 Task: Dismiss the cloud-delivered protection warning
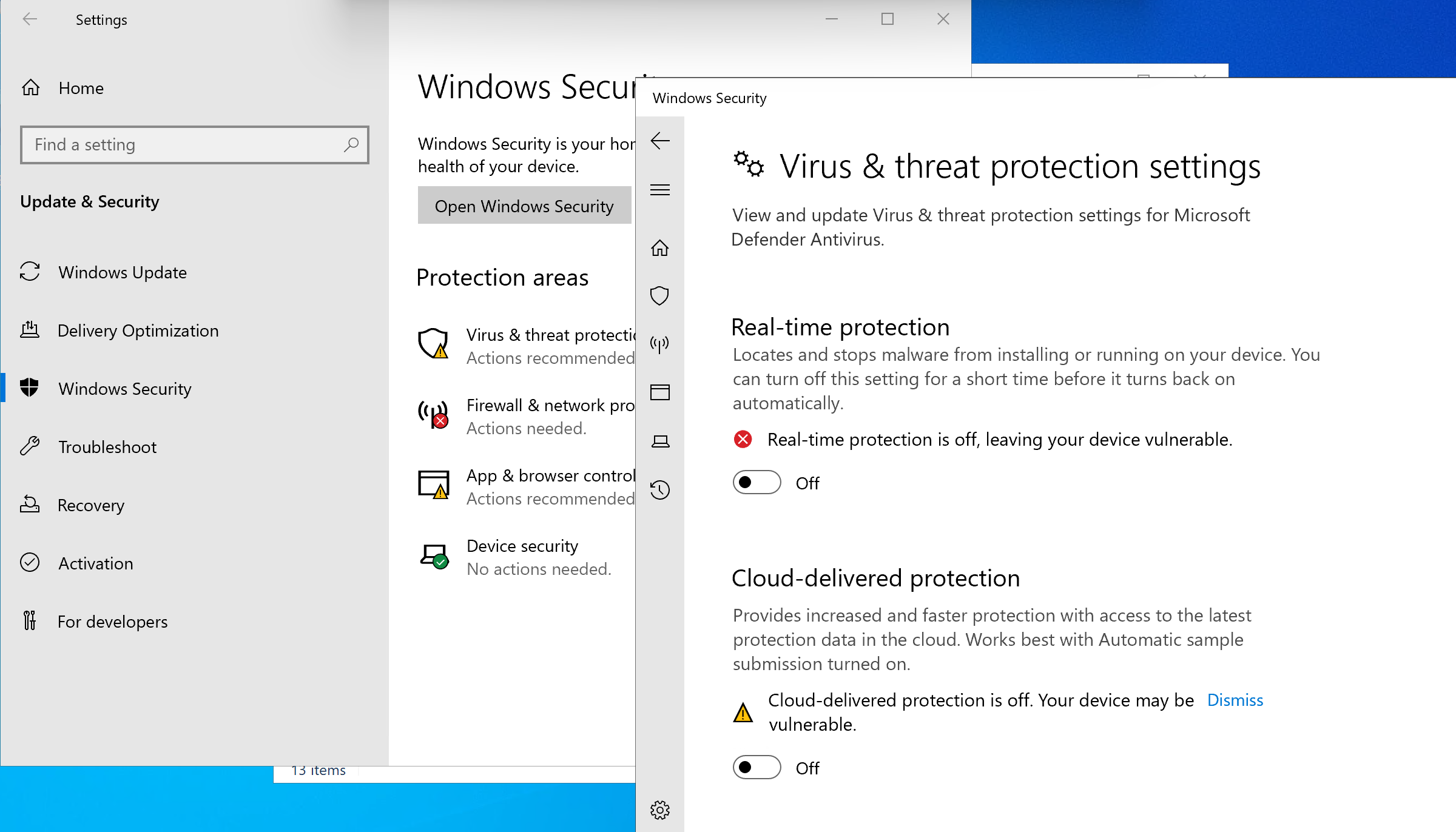pos(1235,700)
